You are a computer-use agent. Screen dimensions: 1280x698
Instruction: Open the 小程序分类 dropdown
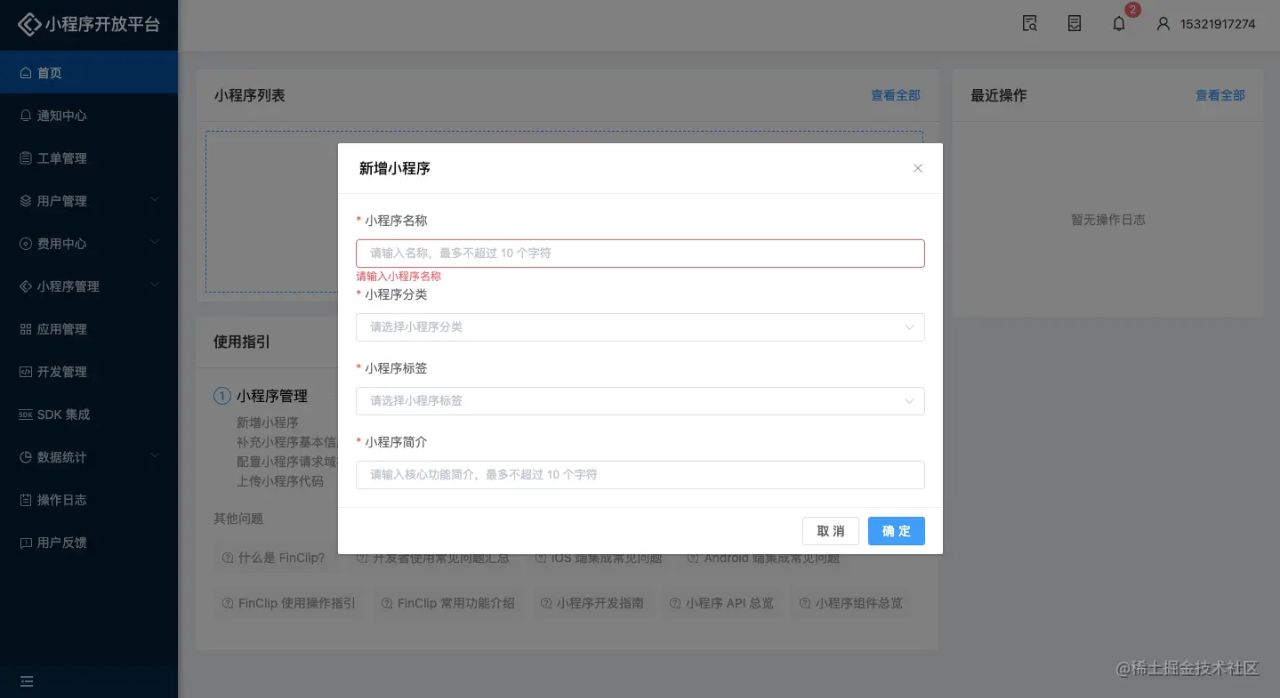click(640, 327)
